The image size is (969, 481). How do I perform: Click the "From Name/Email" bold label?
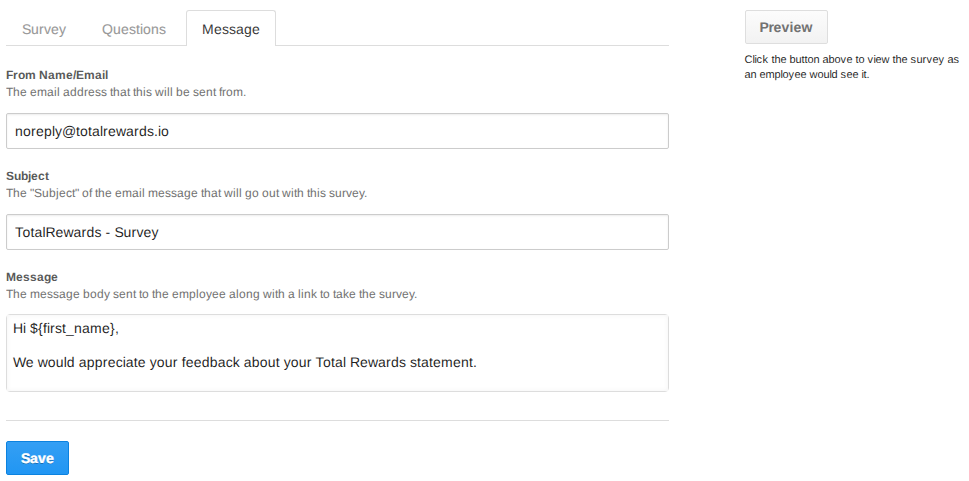57,75
